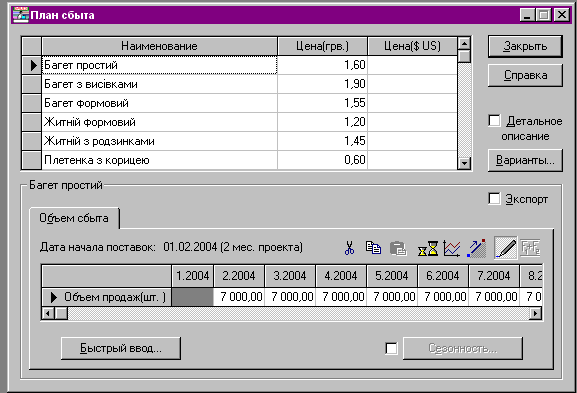Tick the Экспорт checkbox
This screenshot has height=393, width=577.
pyautogui.click(x=494, y=199)
